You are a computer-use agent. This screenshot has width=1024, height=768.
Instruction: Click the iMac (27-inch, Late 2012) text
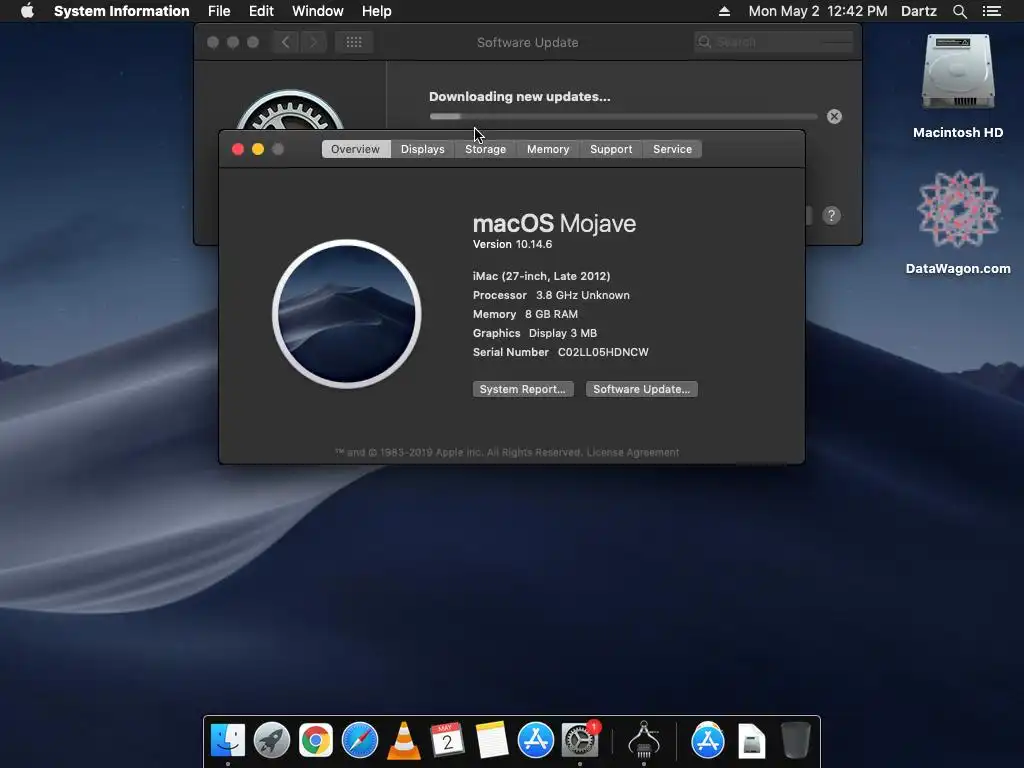point(541,276)
